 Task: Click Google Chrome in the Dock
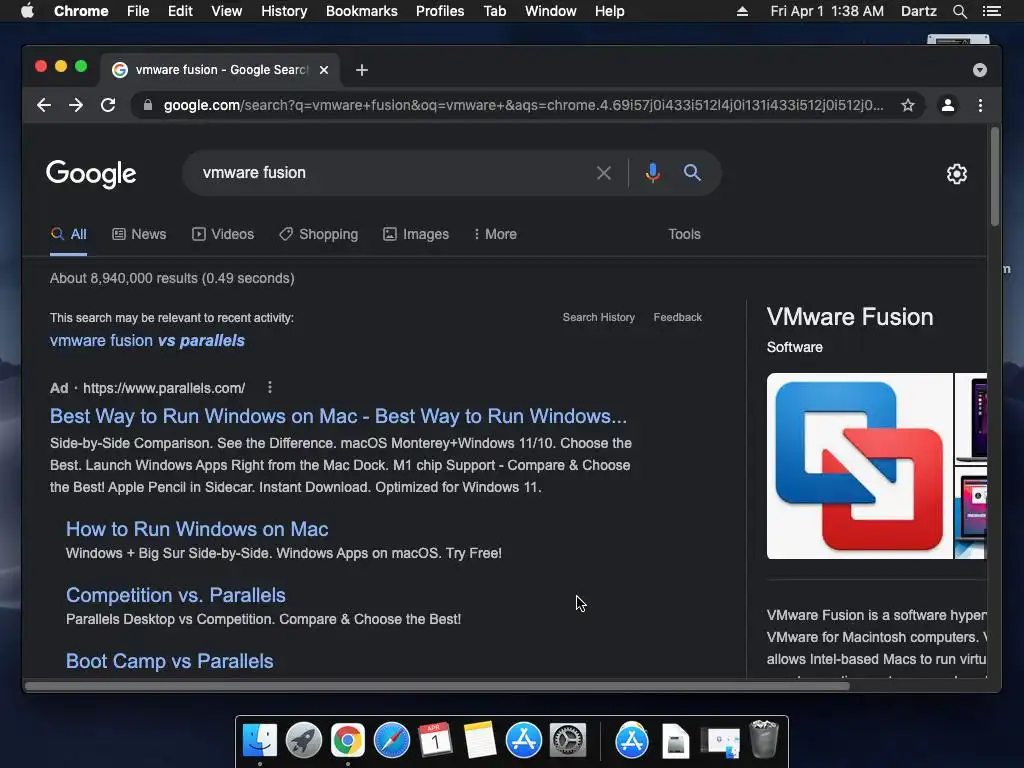click(x=347, y=741)
